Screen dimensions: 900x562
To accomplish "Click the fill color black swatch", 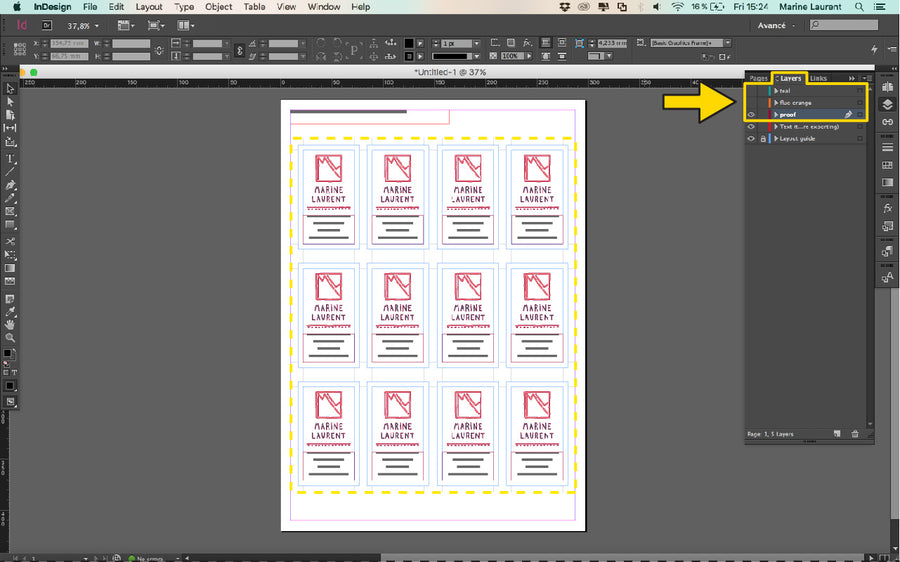I will pos(409,44).
